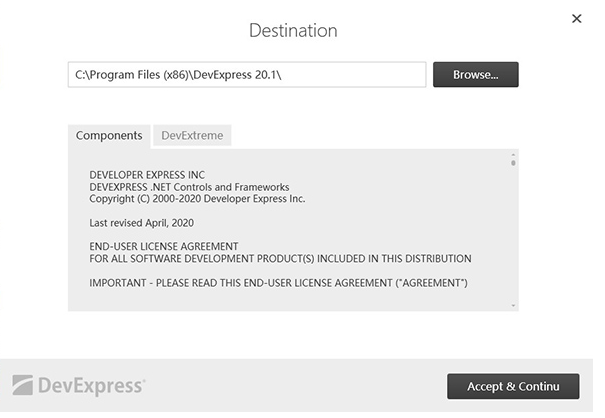Viewport: 605px width, 418px height.
Task: Click the FOR ALL SOFTWARE DEVELOPMENT PRODUCT(S) line
Action: [x=280, y=258]
